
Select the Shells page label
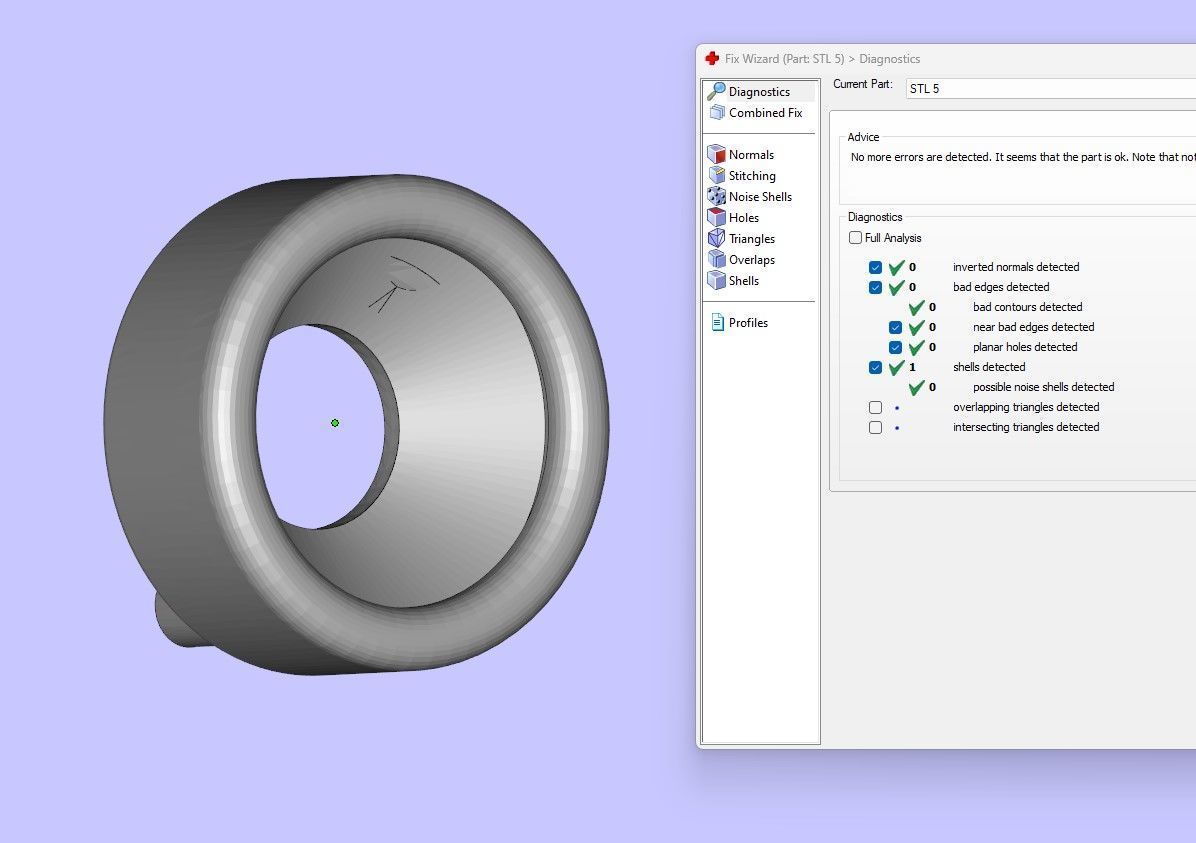(744, 281)
